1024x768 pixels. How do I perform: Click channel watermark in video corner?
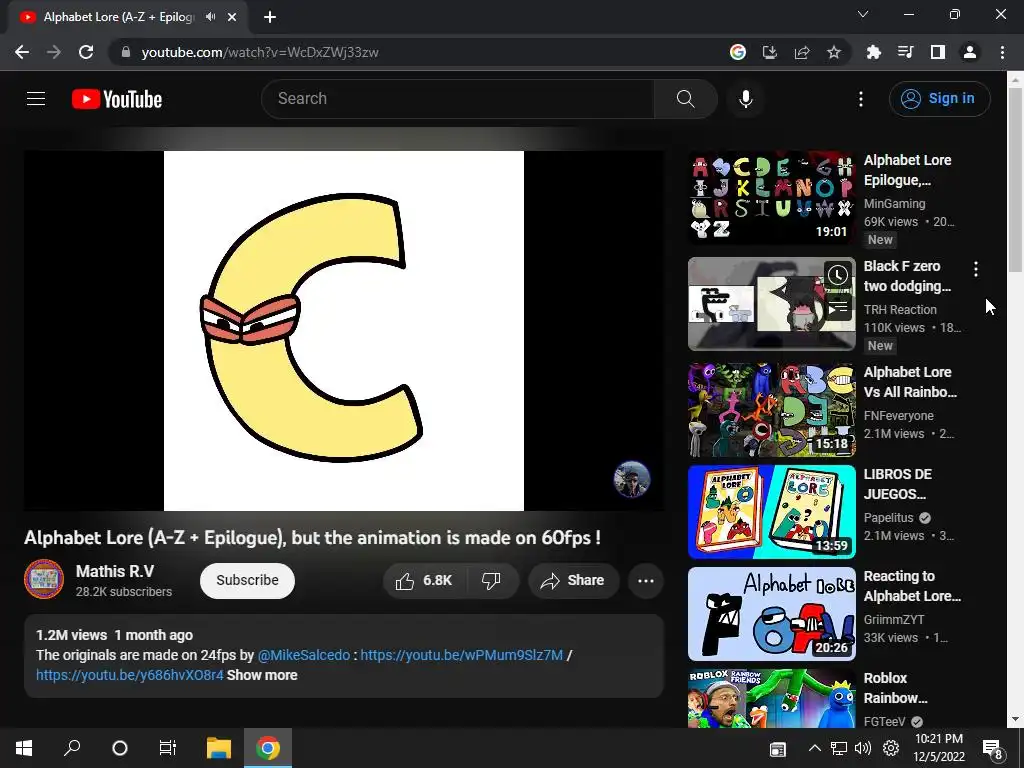click(x=632, y=479)
